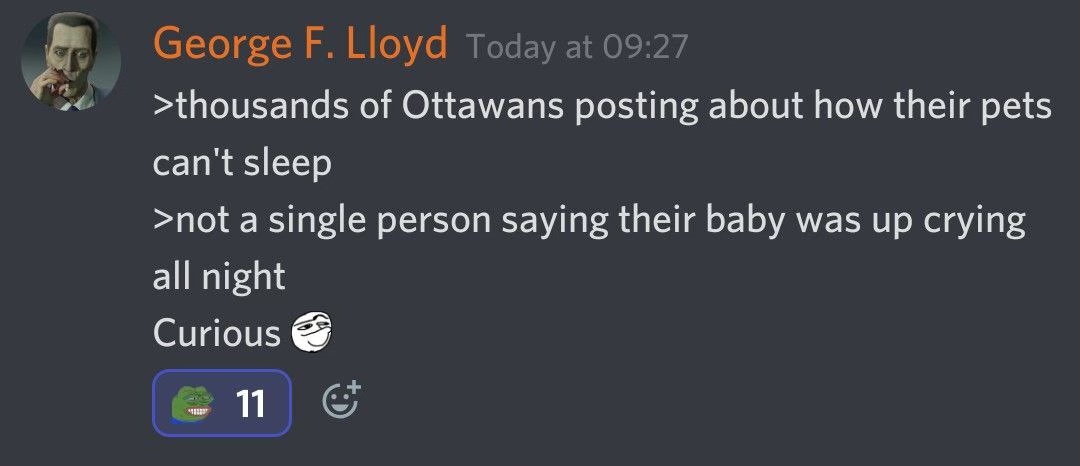Click the text can't sleep
Viewport: 1080px width, 466px height.
[242, 164]
